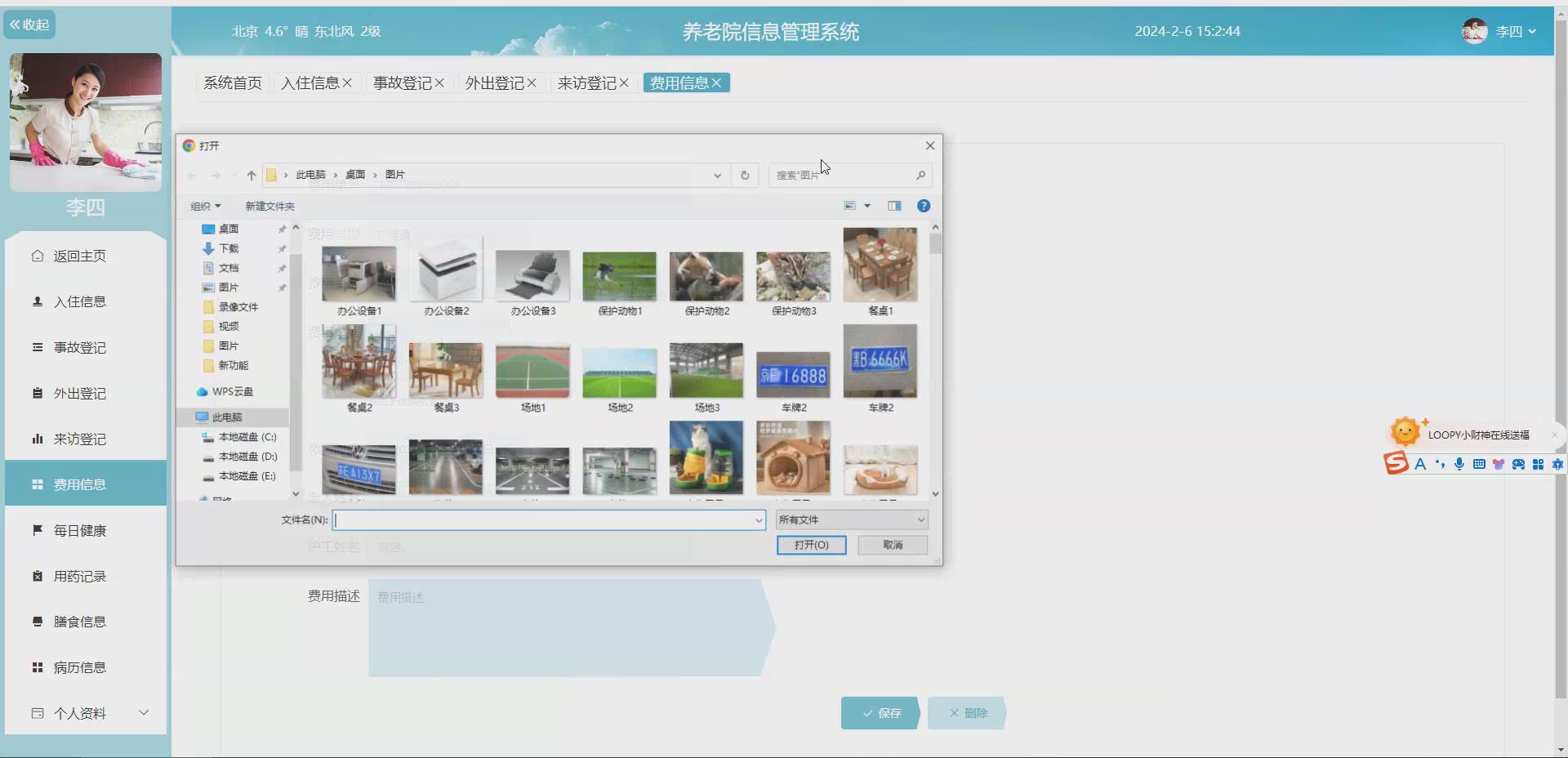Switch to the 入住信息 tab

pos(310,82)
